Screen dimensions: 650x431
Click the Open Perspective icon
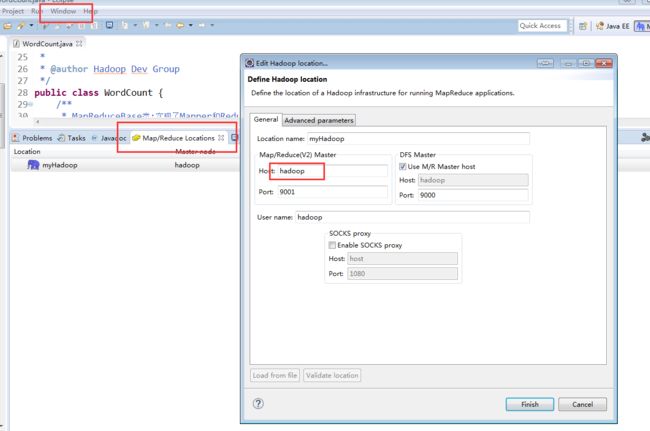pos(583,26)
